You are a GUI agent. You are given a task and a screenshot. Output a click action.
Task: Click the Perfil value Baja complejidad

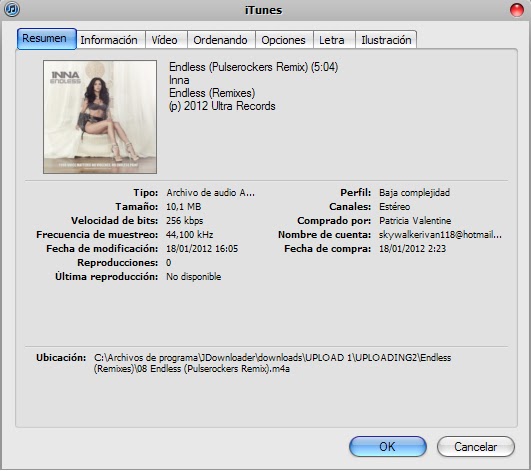click(415, 193)
